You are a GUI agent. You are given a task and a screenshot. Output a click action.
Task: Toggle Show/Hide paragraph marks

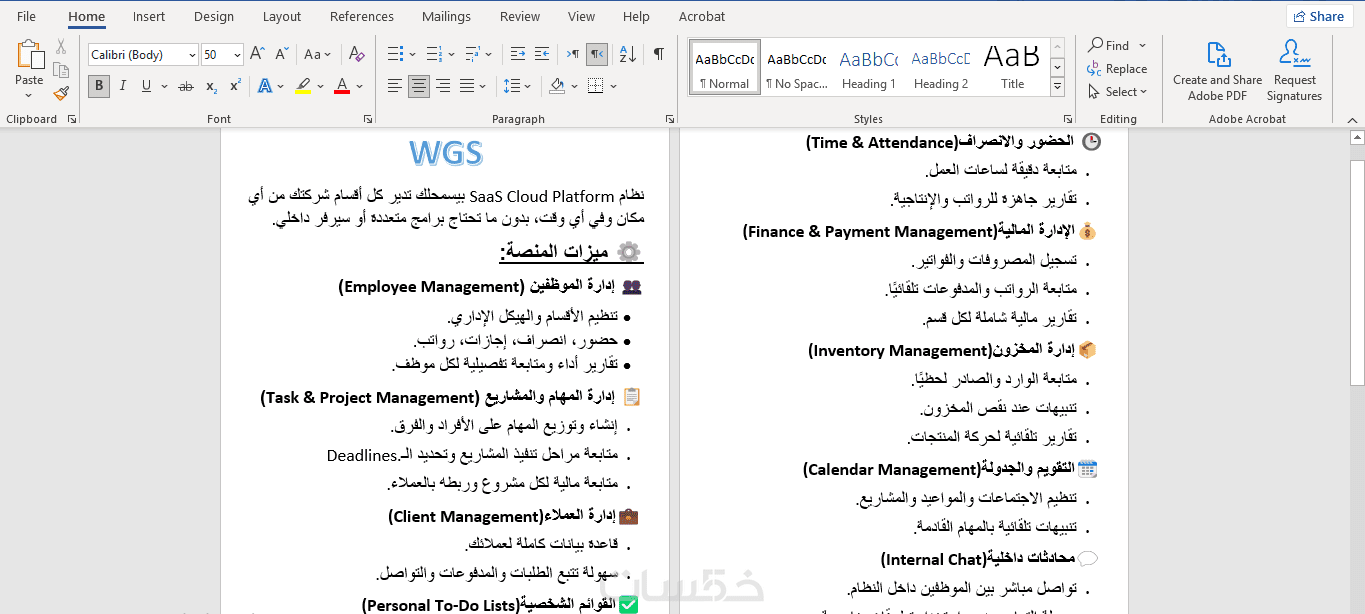(658, 55)
